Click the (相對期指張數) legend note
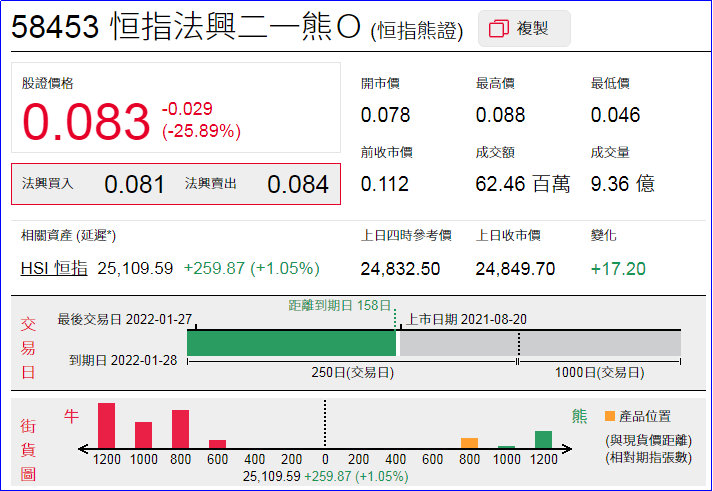The width and height of the screenshot is (713, 491). pos(648,457)
